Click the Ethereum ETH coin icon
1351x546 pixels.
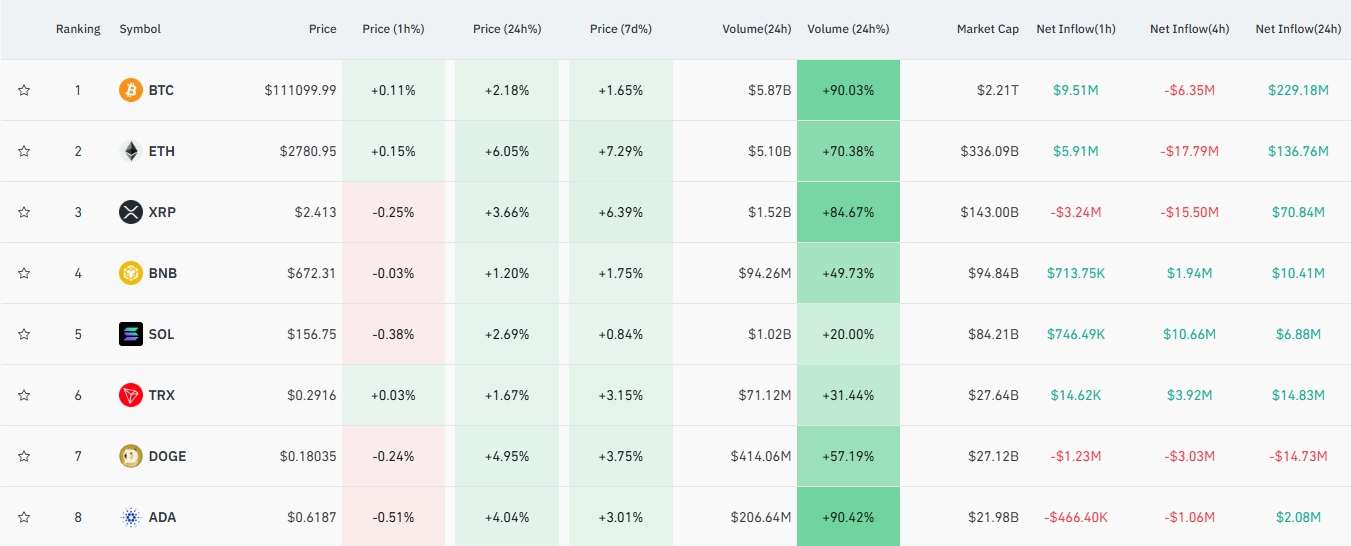[x=131, y=151]
